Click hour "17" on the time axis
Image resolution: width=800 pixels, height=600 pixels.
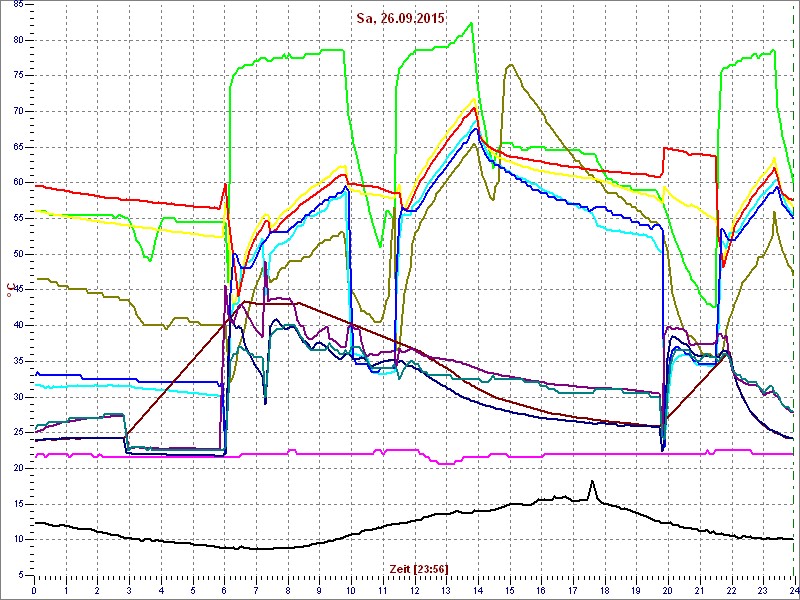point(572,590)
